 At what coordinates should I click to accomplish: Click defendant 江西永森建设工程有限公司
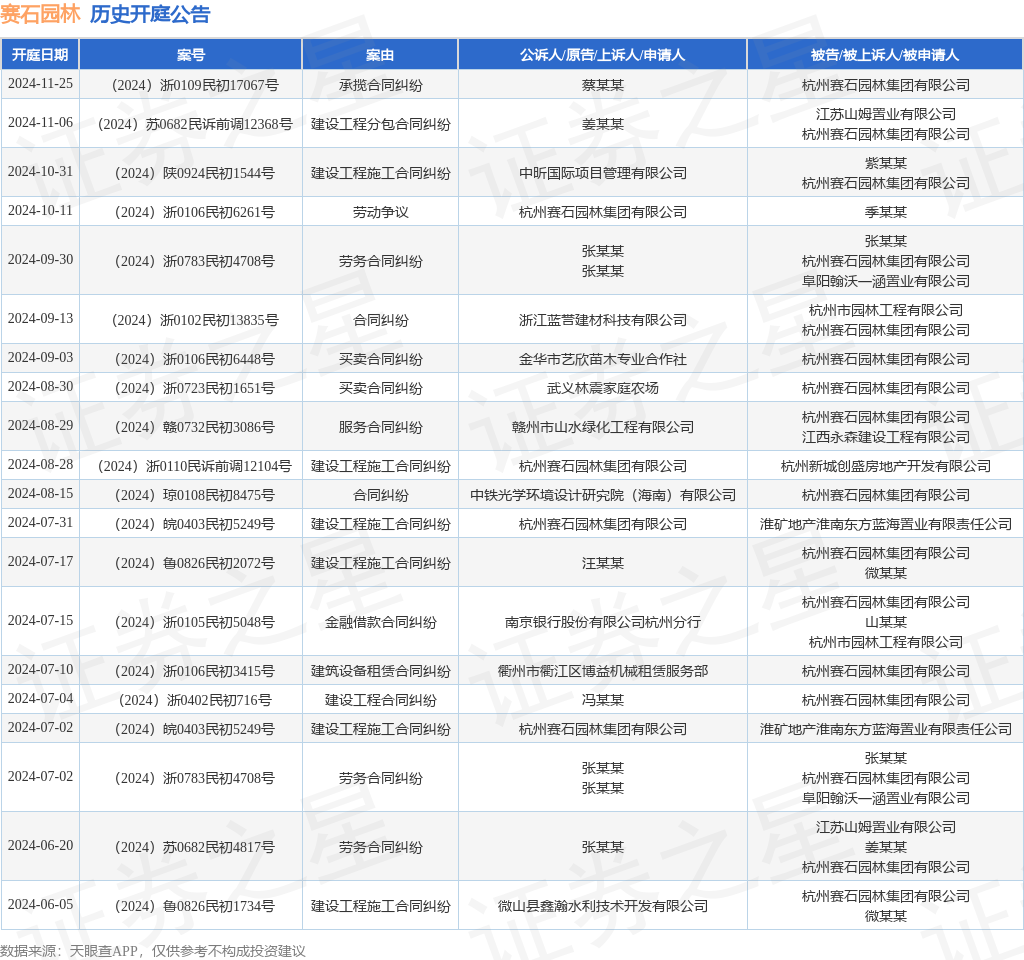[886, 437]
